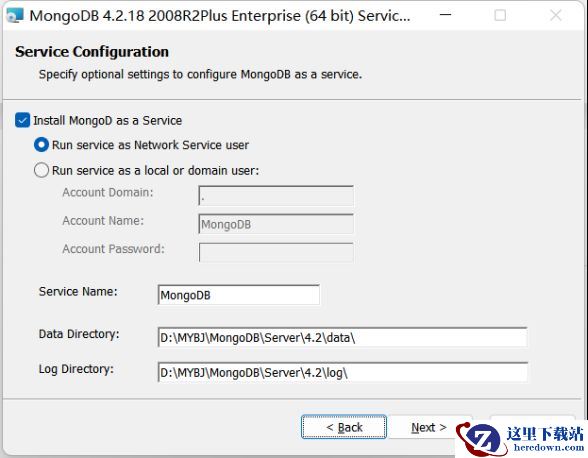588x458 pixels.
Task: Click the Install MongoD as a Service label
Action: coord(108,120)
